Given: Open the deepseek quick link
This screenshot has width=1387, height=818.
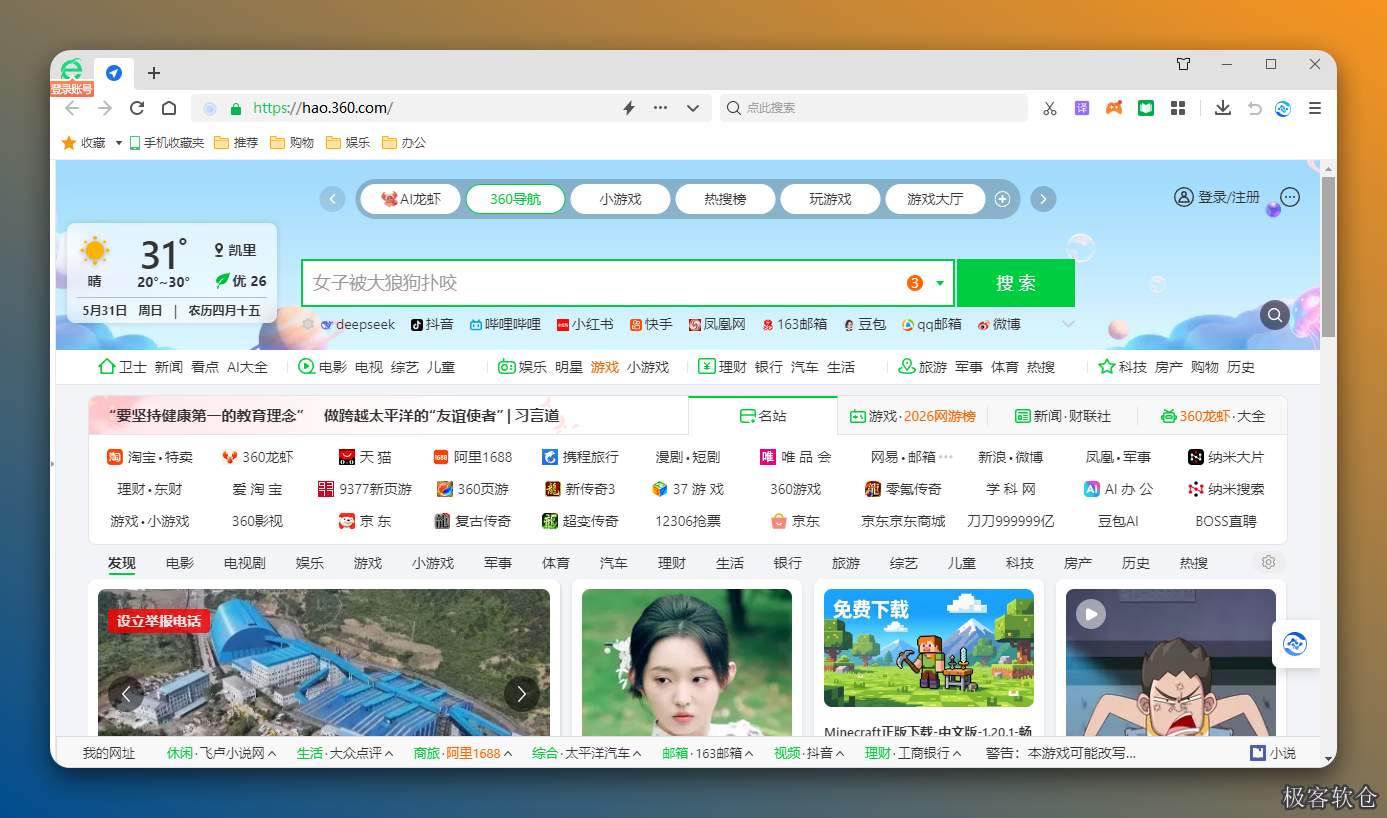Looking at the screenshot, I should coord(357,324).
